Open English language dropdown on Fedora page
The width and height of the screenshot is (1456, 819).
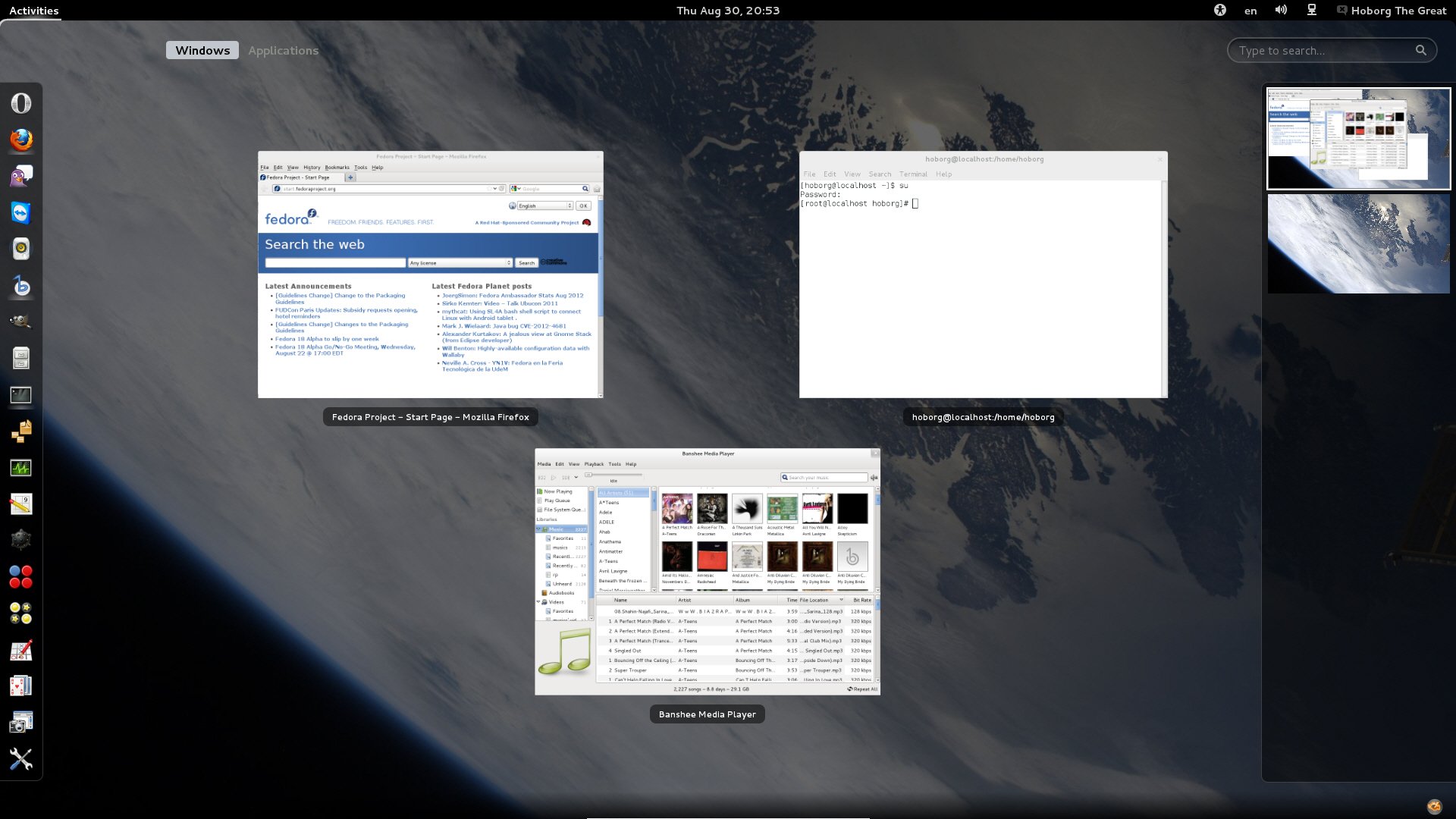(x=544, y=206)
